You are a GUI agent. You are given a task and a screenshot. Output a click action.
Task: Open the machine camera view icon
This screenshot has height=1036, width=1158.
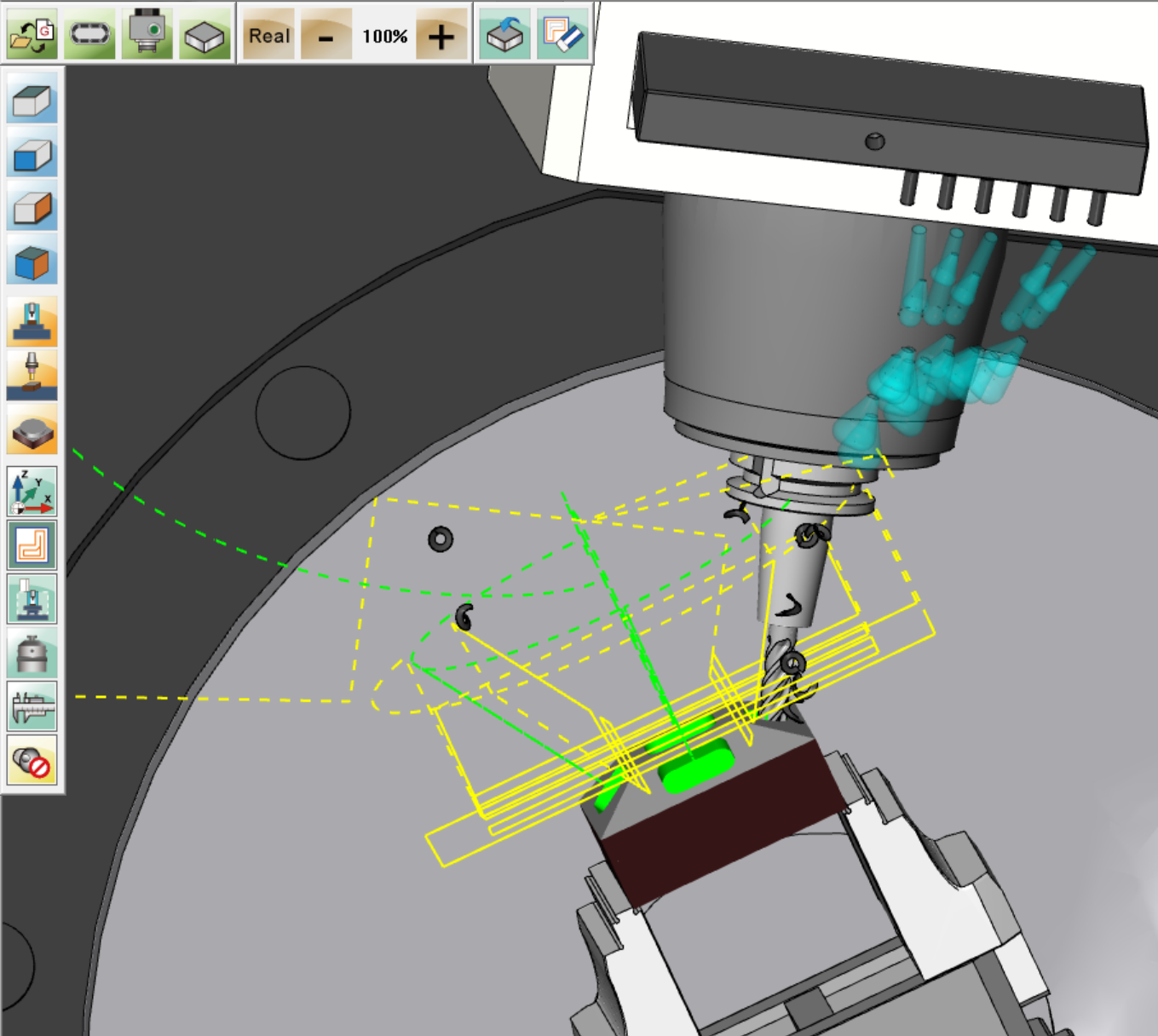point(147,34)
